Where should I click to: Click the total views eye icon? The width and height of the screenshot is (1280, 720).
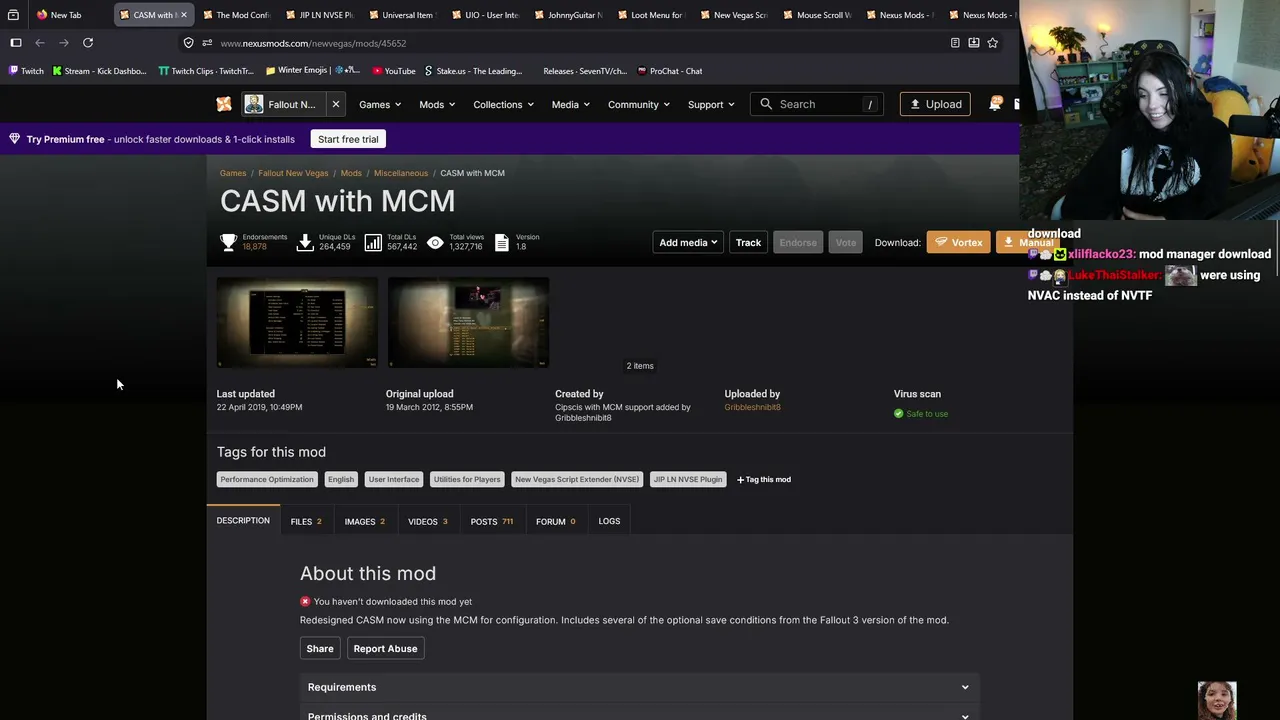pos(435,242)
